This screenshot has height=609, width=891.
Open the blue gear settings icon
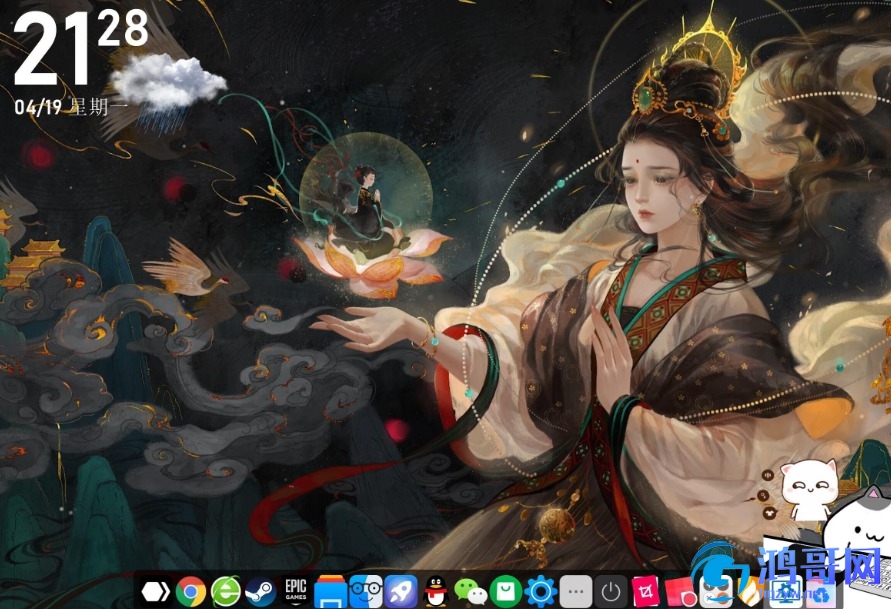[x=540, y=592]
